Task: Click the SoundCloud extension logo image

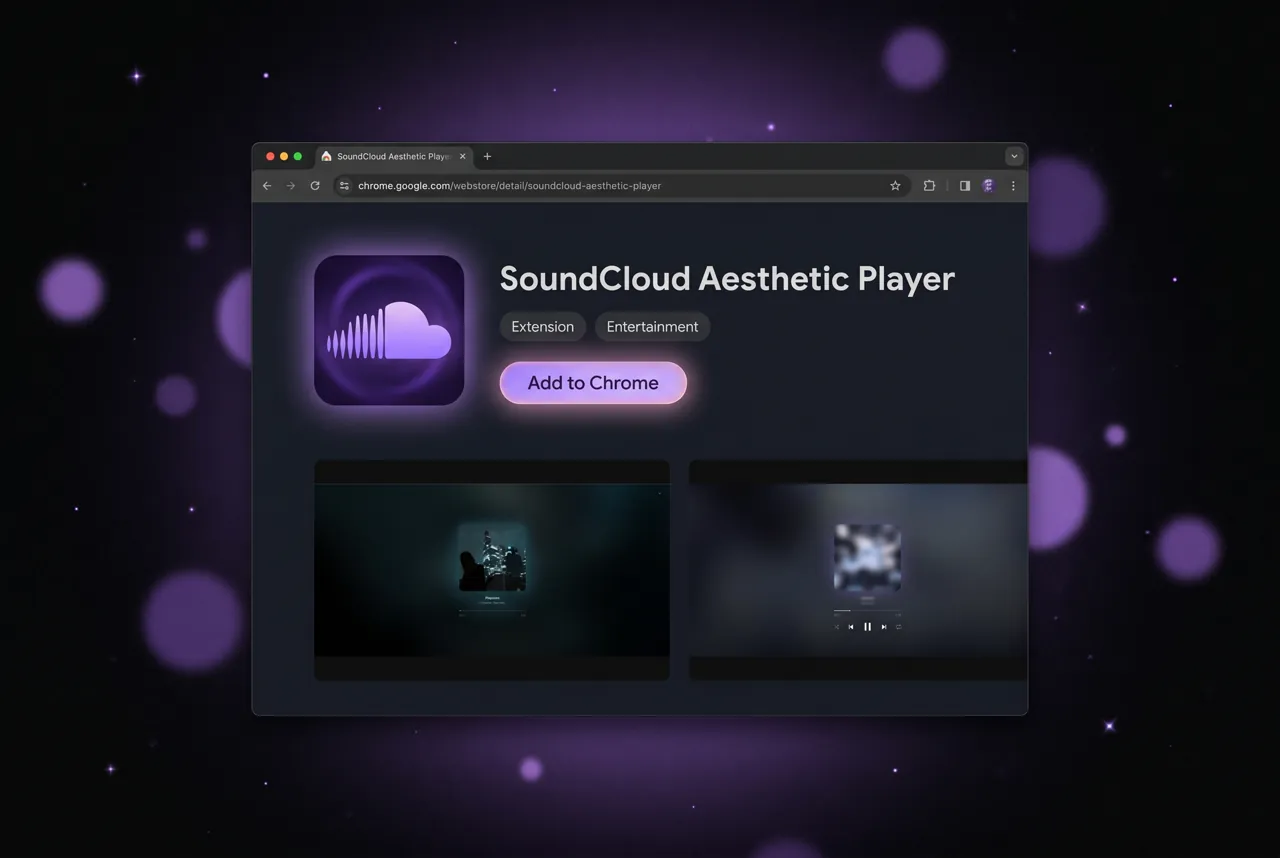Action: point(389,330)
